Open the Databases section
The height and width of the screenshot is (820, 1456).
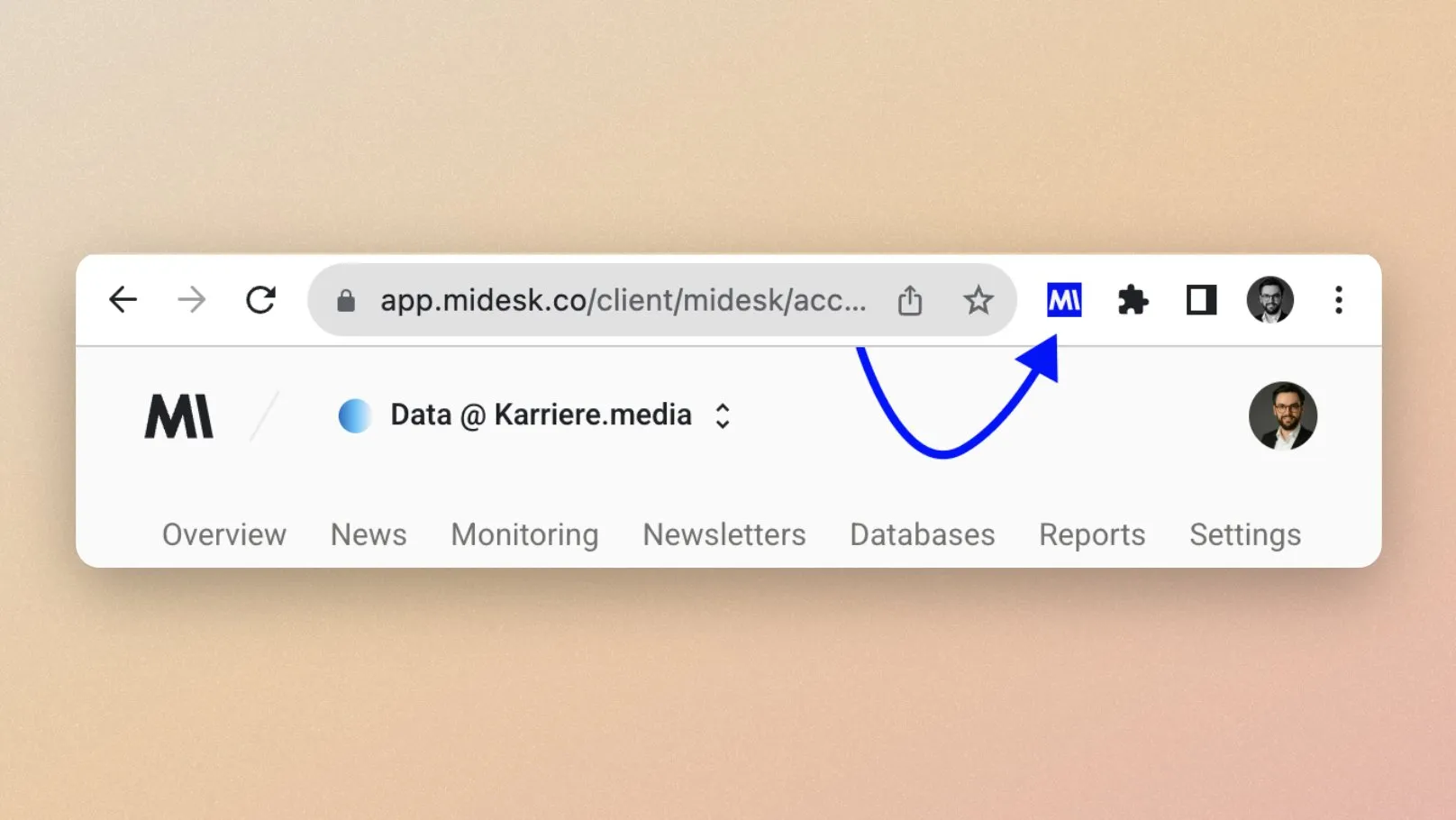pyautogui.click(x=923, y=534)
